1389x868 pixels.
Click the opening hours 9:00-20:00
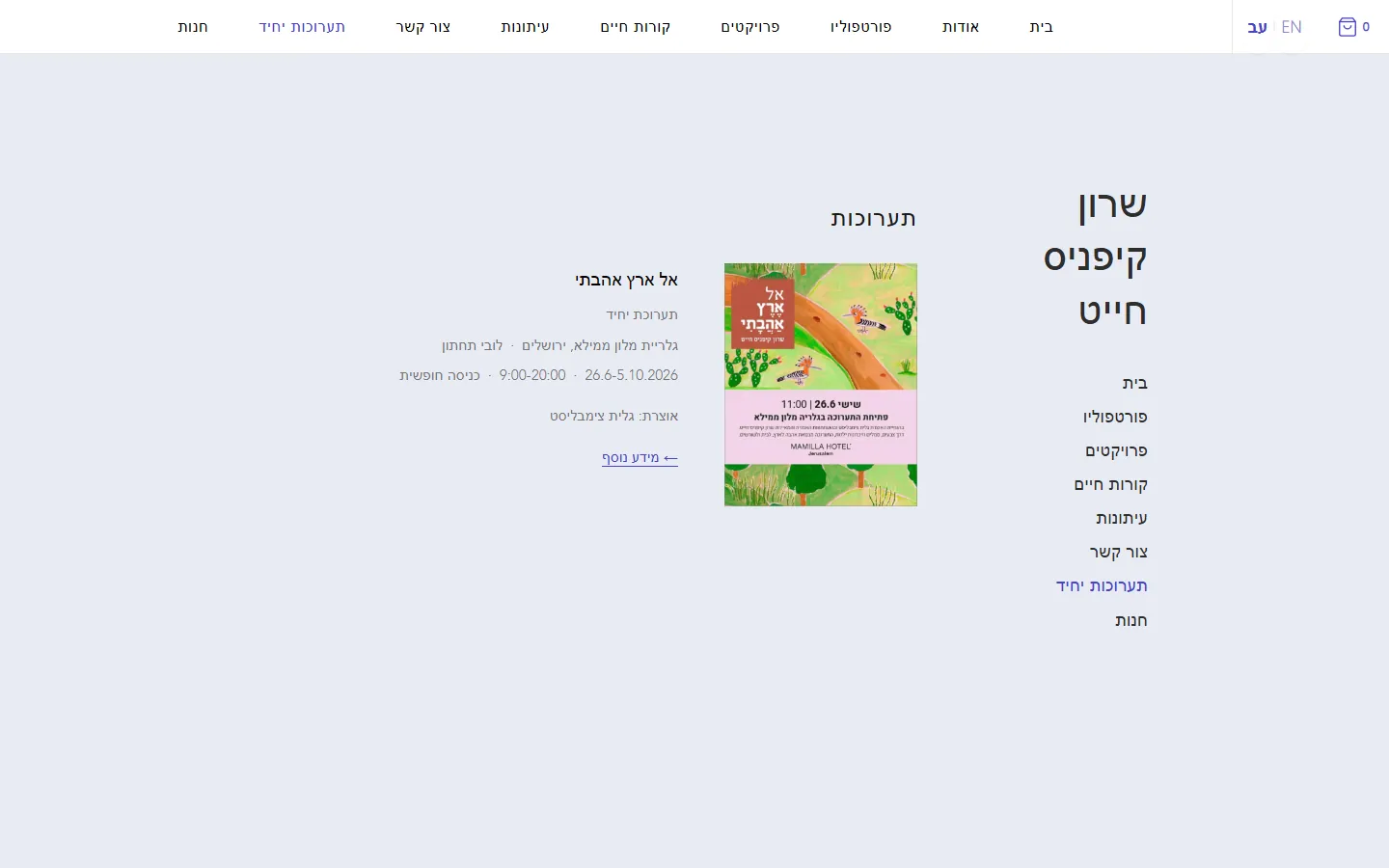pyautogui.click(x=532, y=375)
